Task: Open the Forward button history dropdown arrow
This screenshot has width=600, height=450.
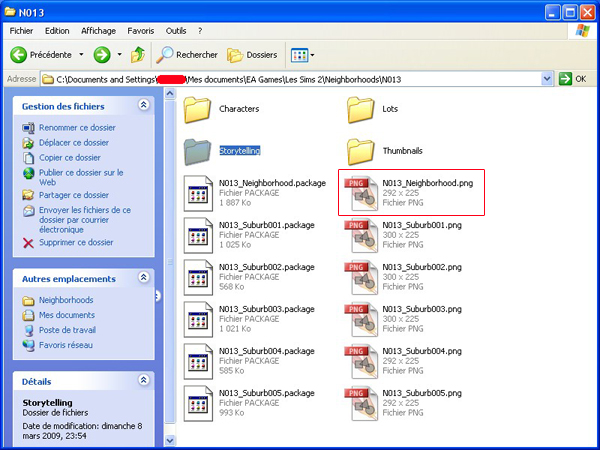Action: (119, 55)
